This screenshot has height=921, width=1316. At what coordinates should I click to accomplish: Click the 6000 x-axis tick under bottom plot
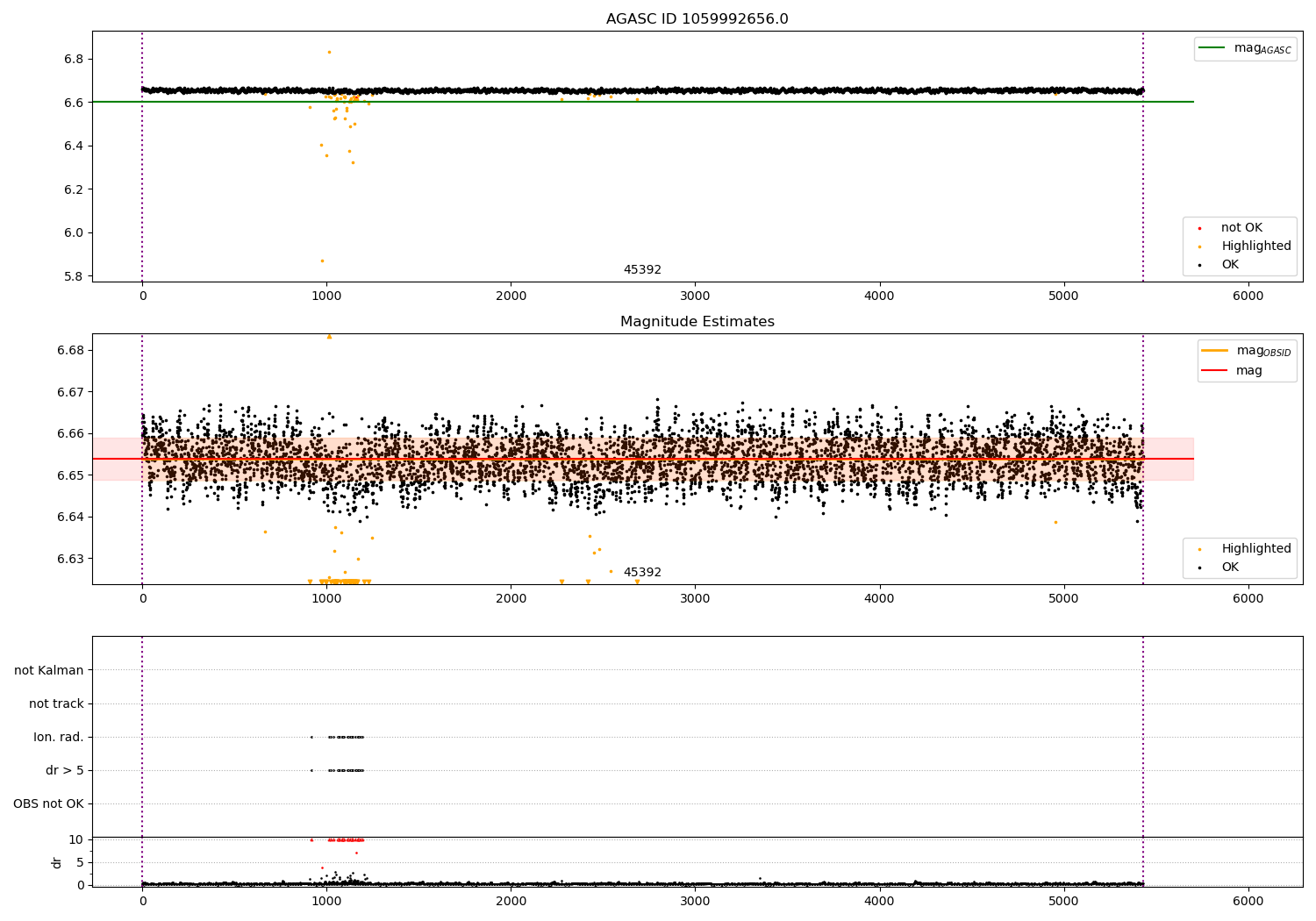[1248, 902]
